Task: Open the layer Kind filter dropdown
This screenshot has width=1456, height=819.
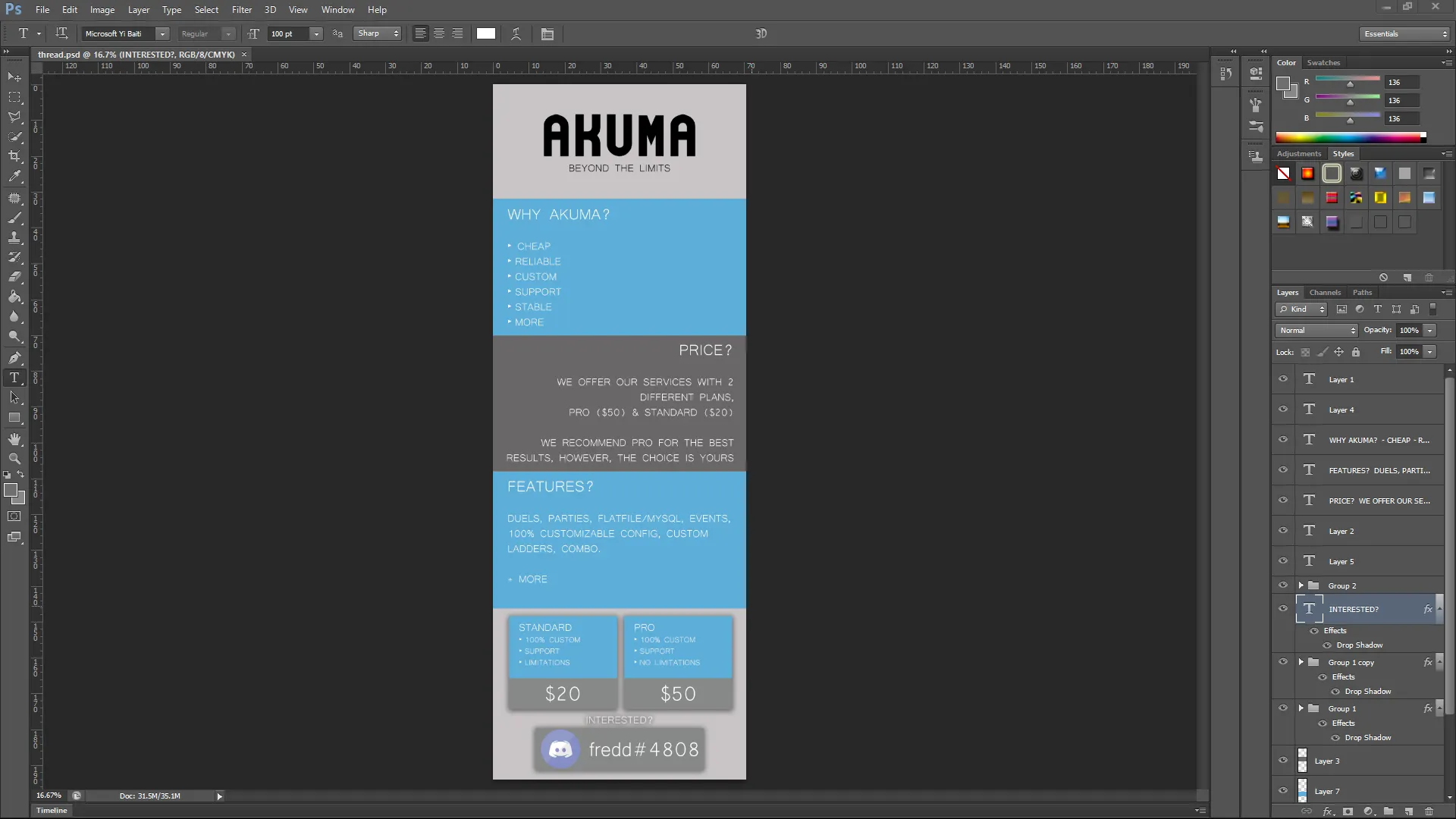Action: [x=1301, y=309]
